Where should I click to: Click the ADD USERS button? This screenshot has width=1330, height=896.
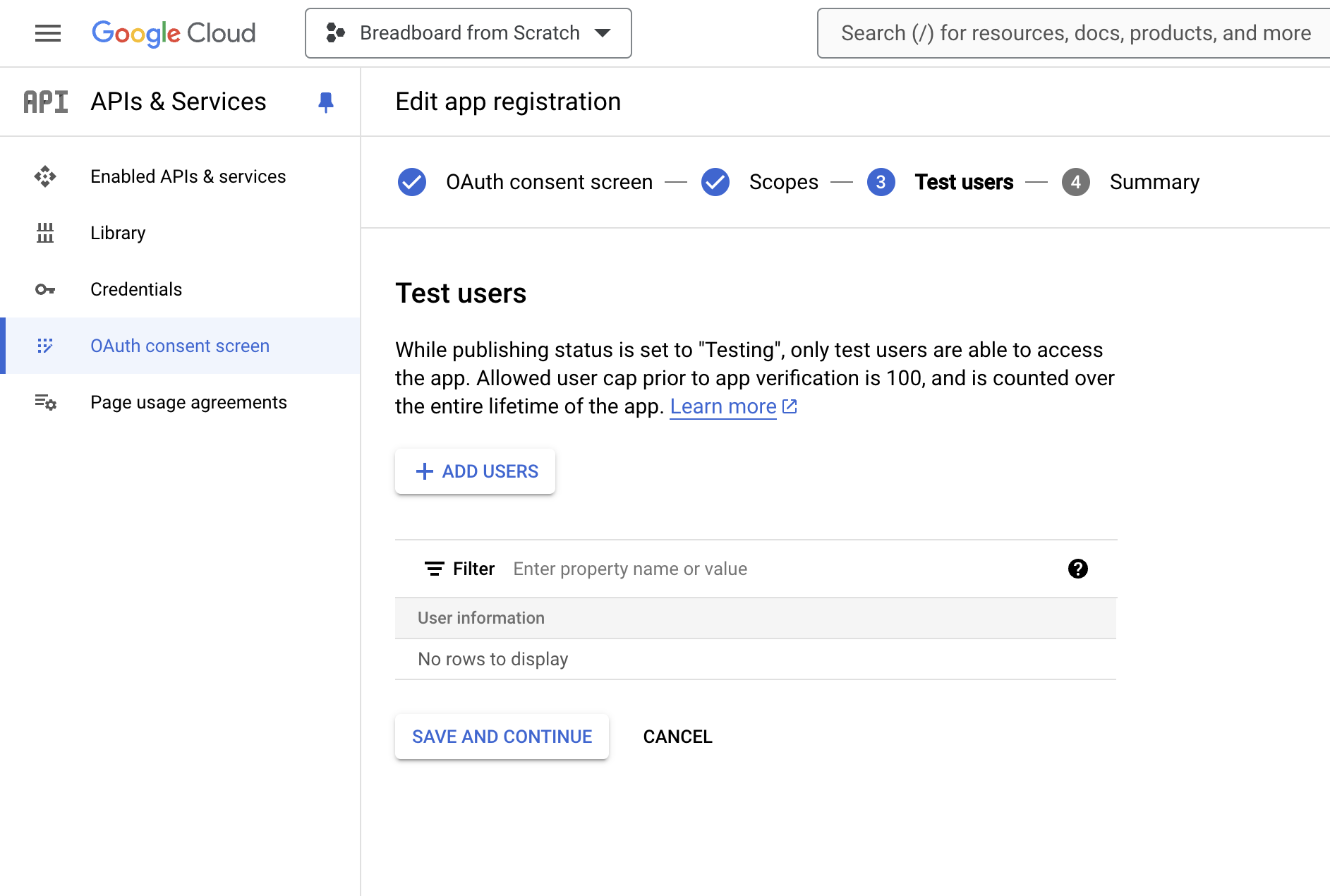(x=475, y=471)
